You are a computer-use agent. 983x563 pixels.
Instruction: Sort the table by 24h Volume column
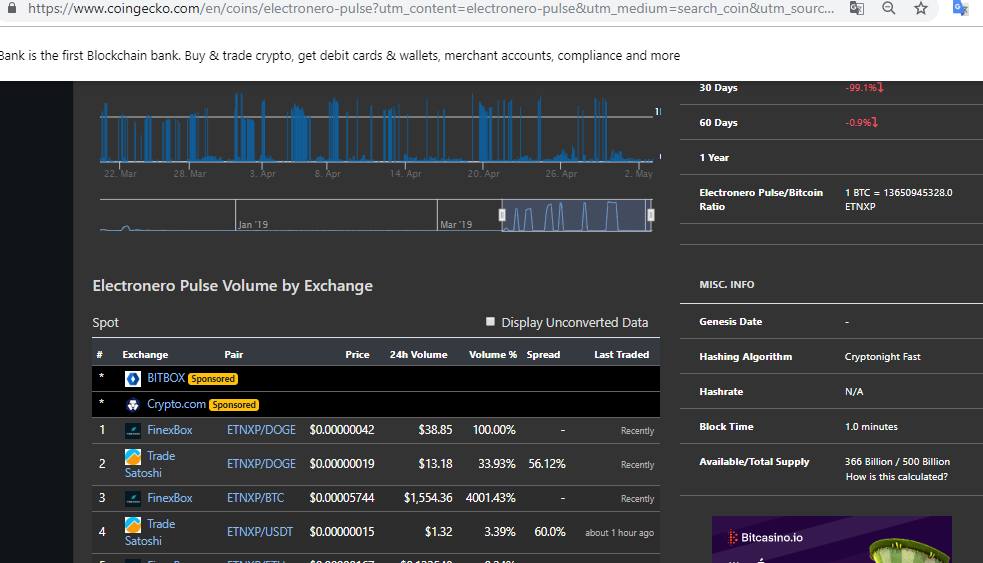click(418, 355)
